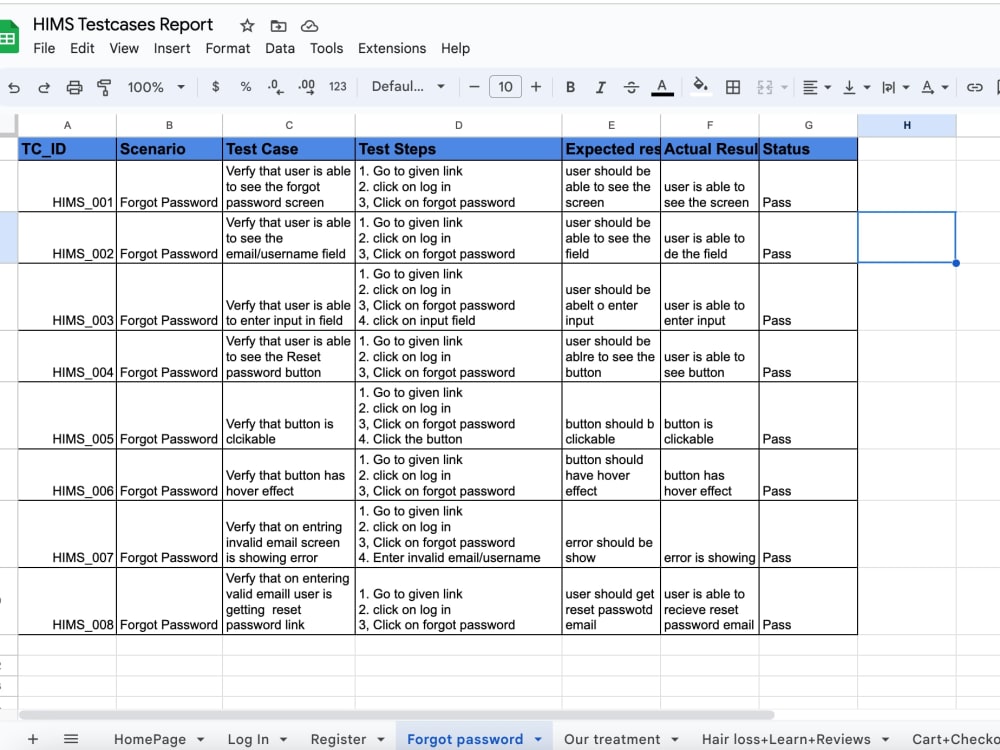The height and width of the screenshot is (750, 1000).
Task: Change text color with the A color swatch
Action: (x=661, y=87)
